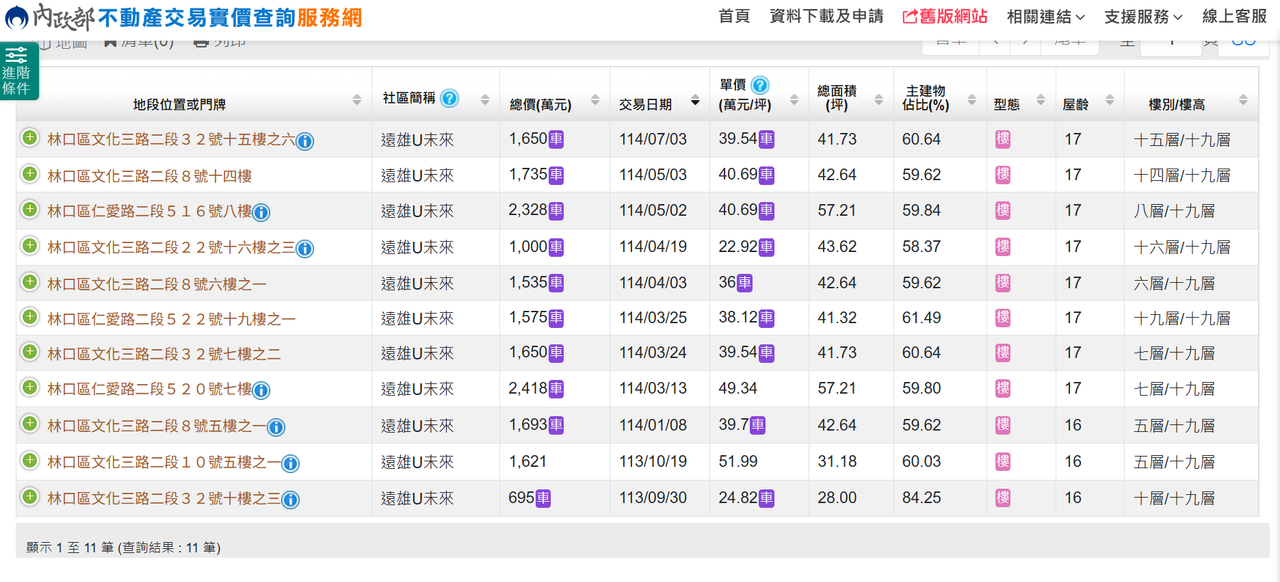This screenshot has height=582, width=1280.
Task: Click 車 icon next to total price 1,735
Action: pyautogui.click(x=556, y=175)
